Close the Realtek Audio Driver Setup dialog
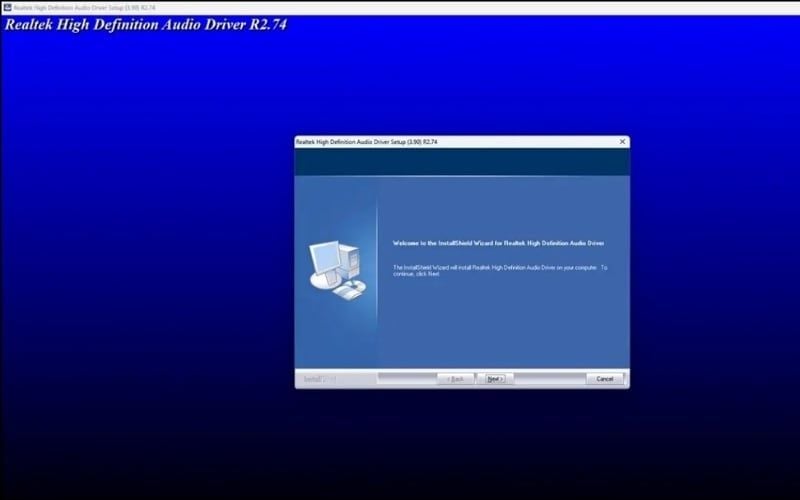The width and height of the screenshot is (800, 500). point(622,142)
